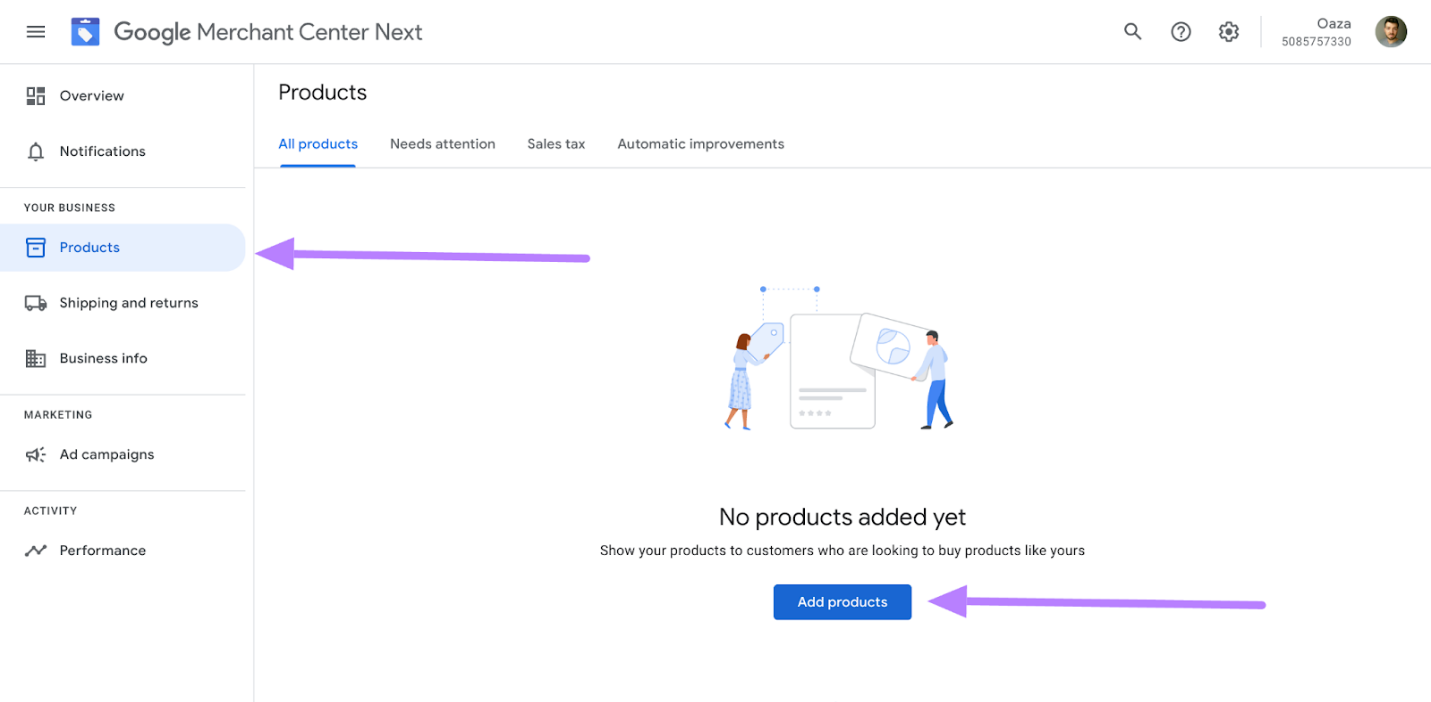Screen dimensions: 1431x702
Task: Open Ad campaigns via the megaphone icon
Action: coord(36,454)
